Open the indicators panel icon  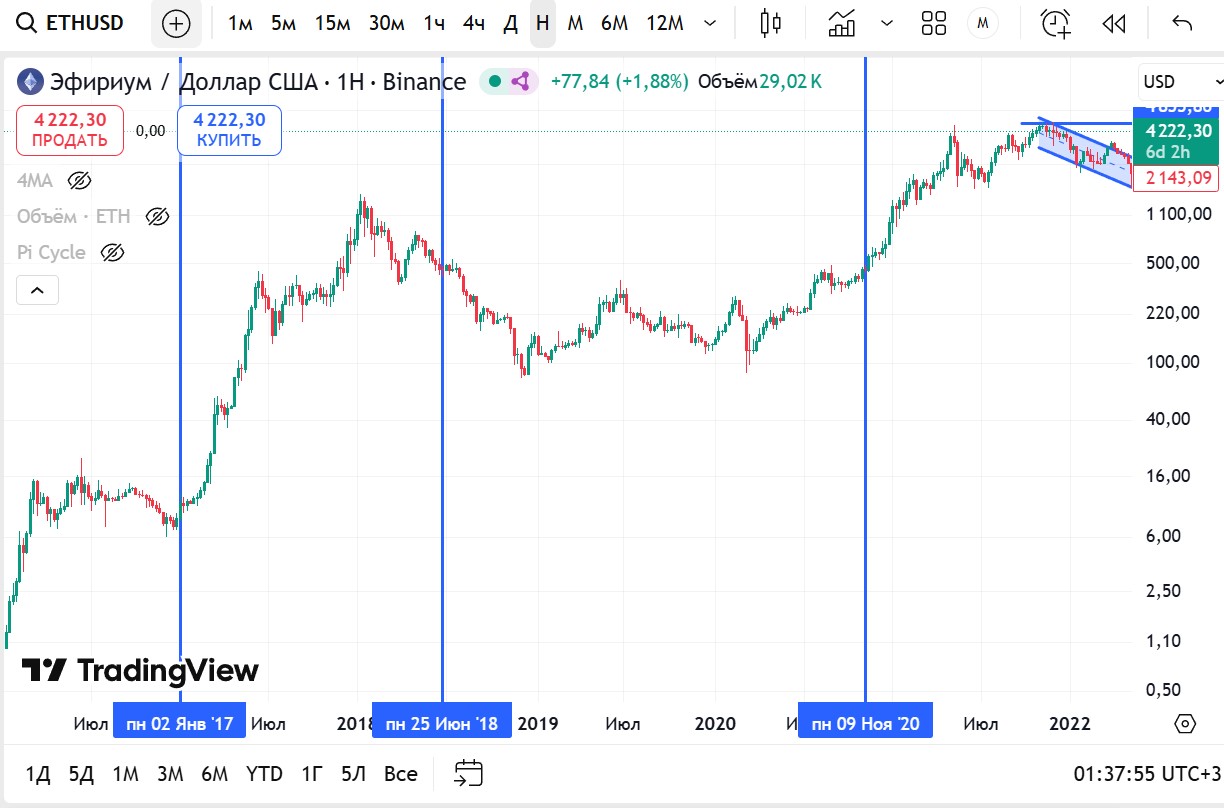tap(842, 24)
